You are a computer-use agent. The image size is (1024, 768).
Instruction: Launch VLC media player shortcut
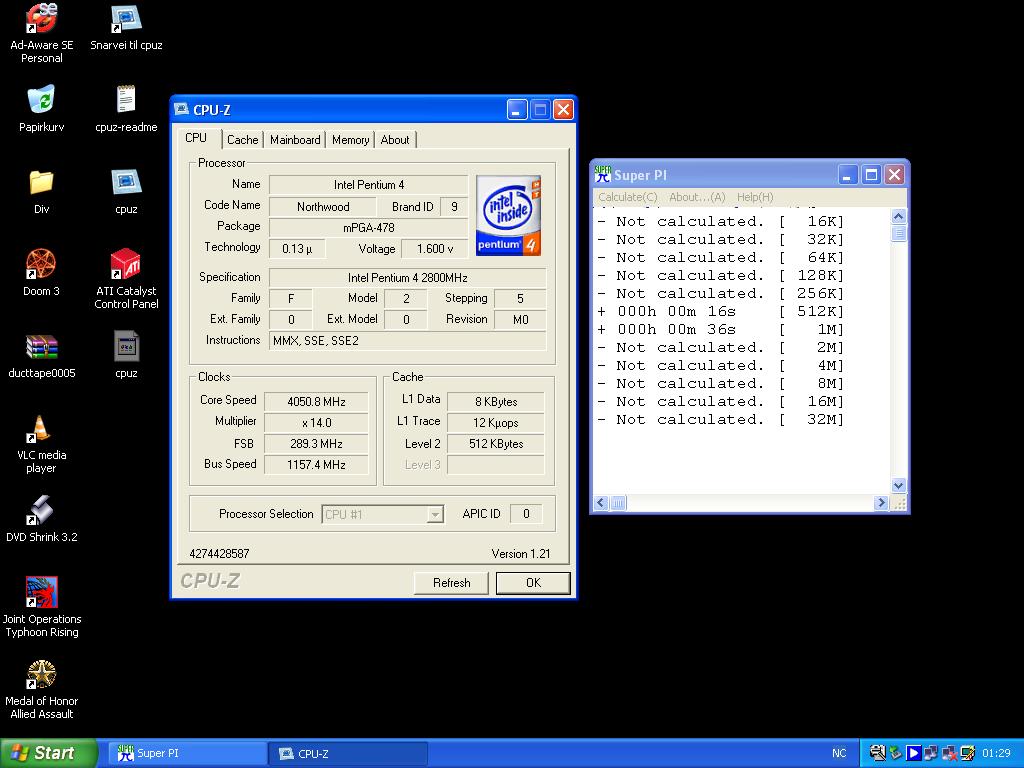(x=41, y=429)
